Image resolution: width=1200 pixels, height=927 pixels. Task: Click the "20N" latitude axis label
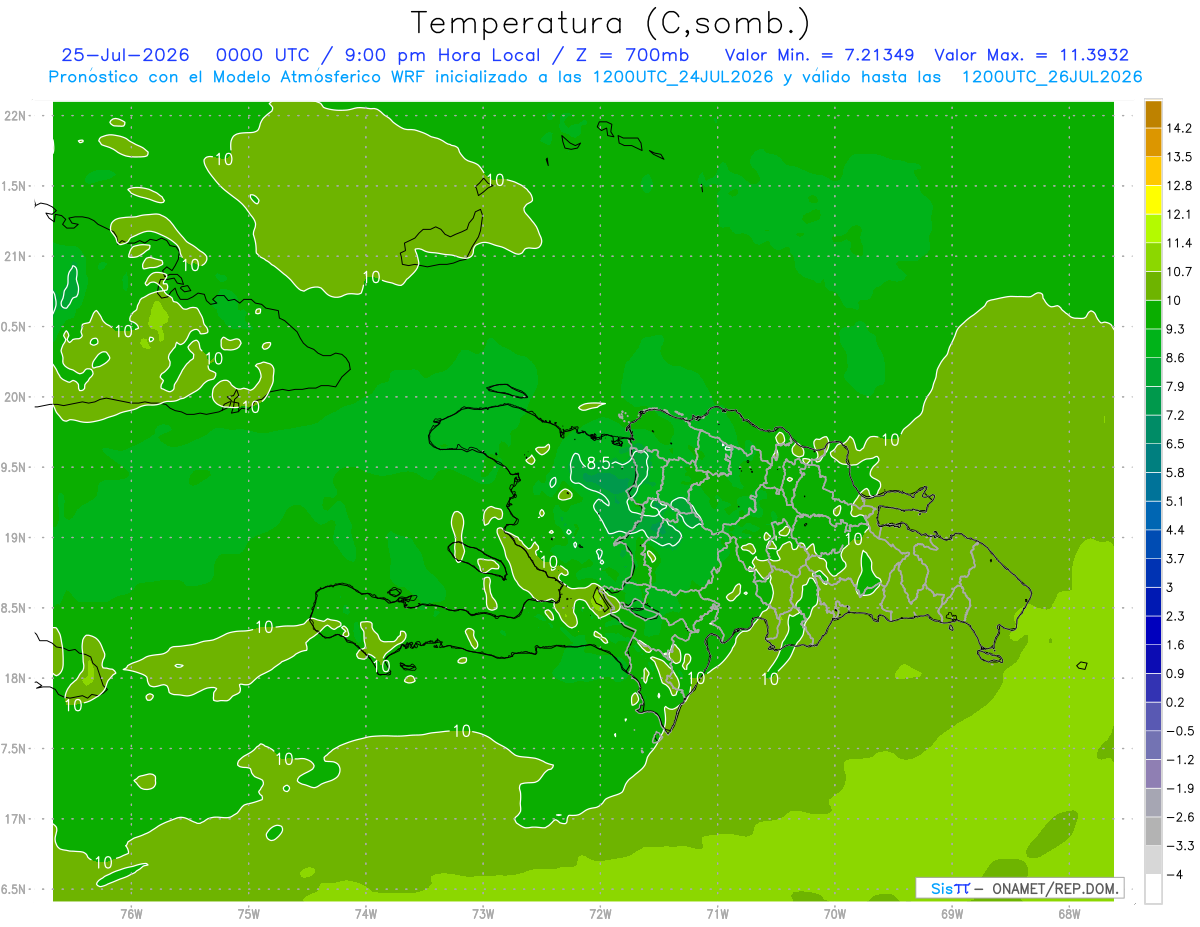[x=15, y=397]
